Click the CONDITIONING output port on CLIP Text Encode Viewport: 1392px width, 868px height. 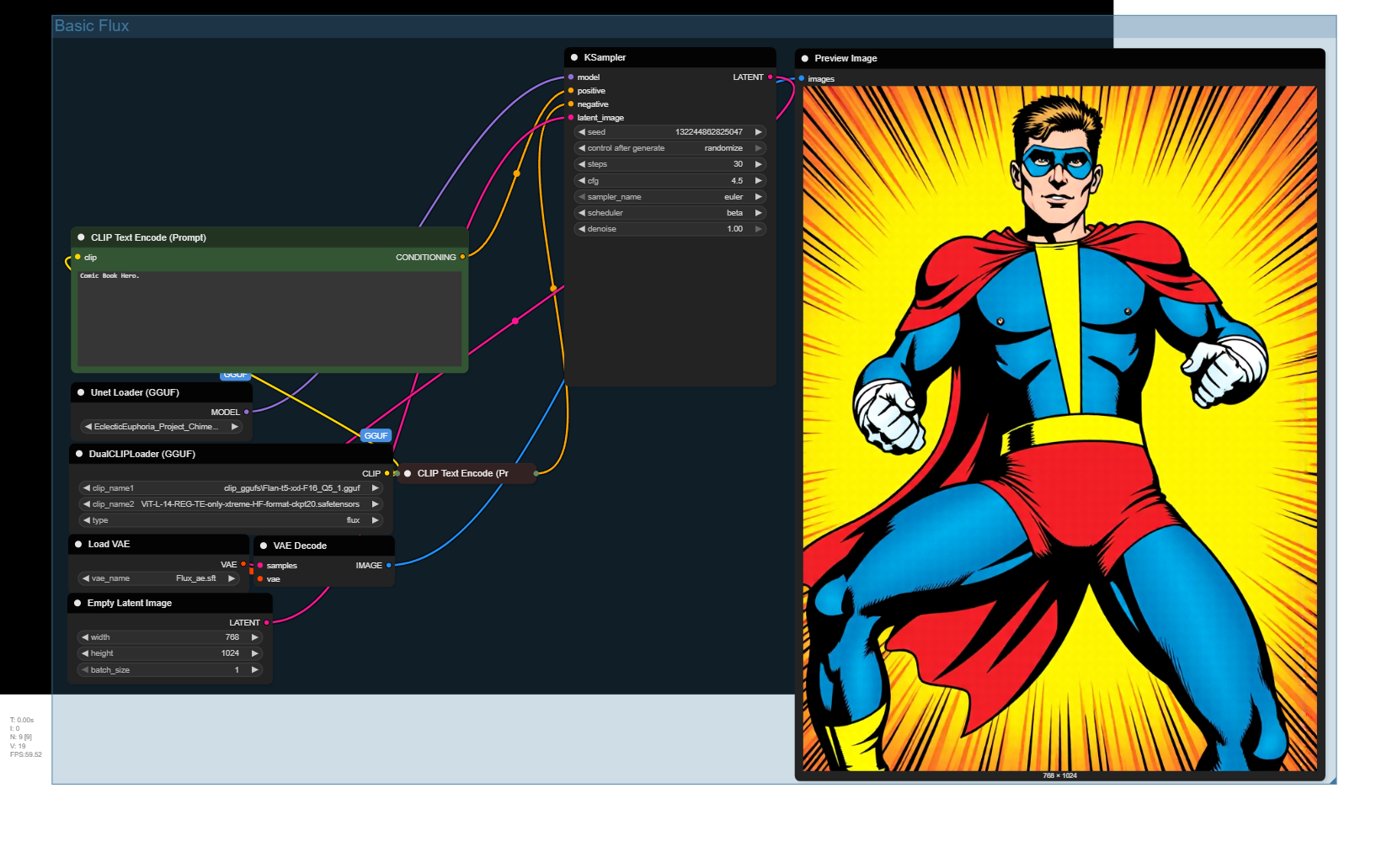tap(462, 257)
